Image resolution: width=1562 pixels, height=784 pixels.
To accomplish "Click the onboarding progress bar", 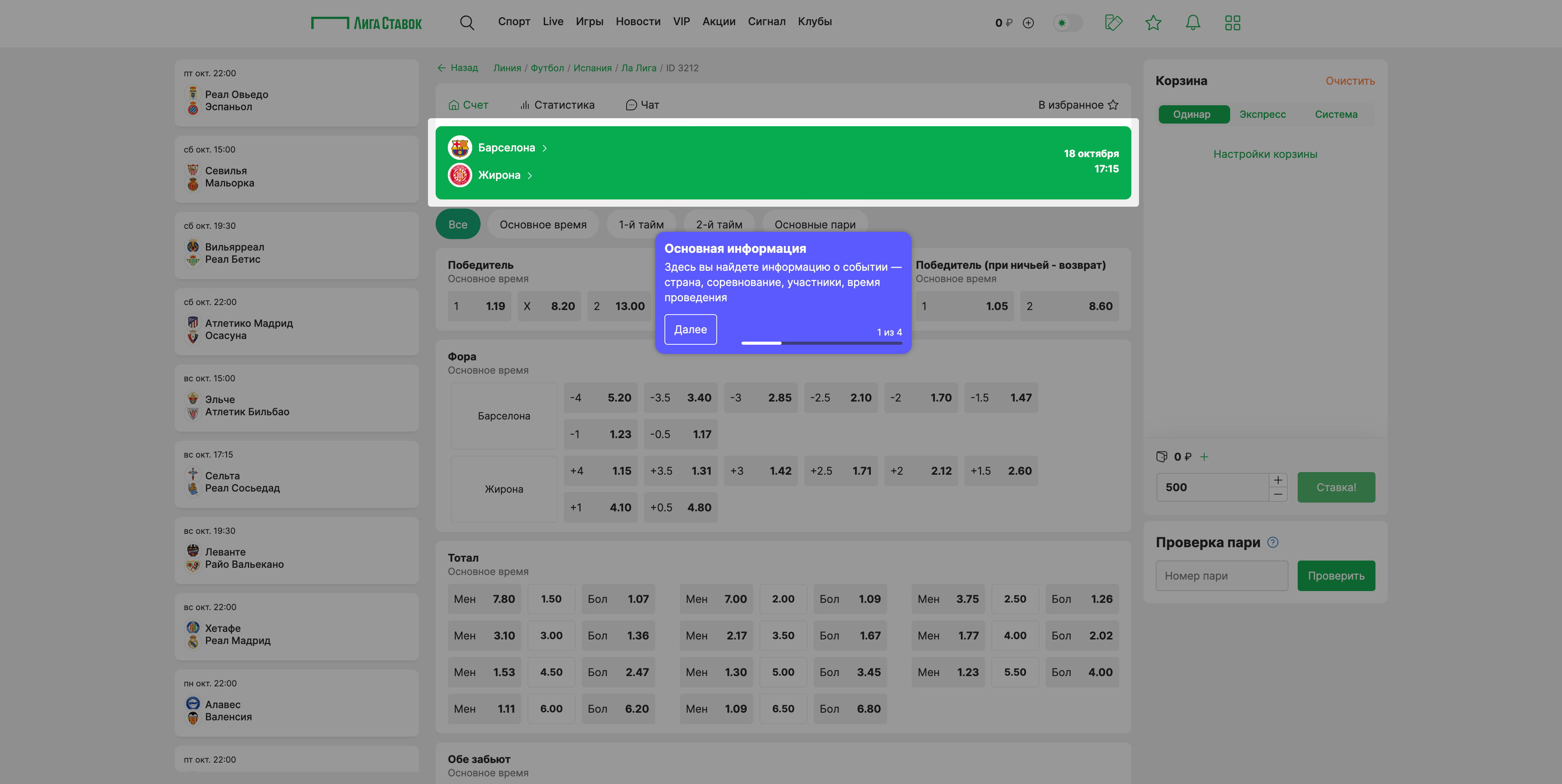I will (821, 343).
